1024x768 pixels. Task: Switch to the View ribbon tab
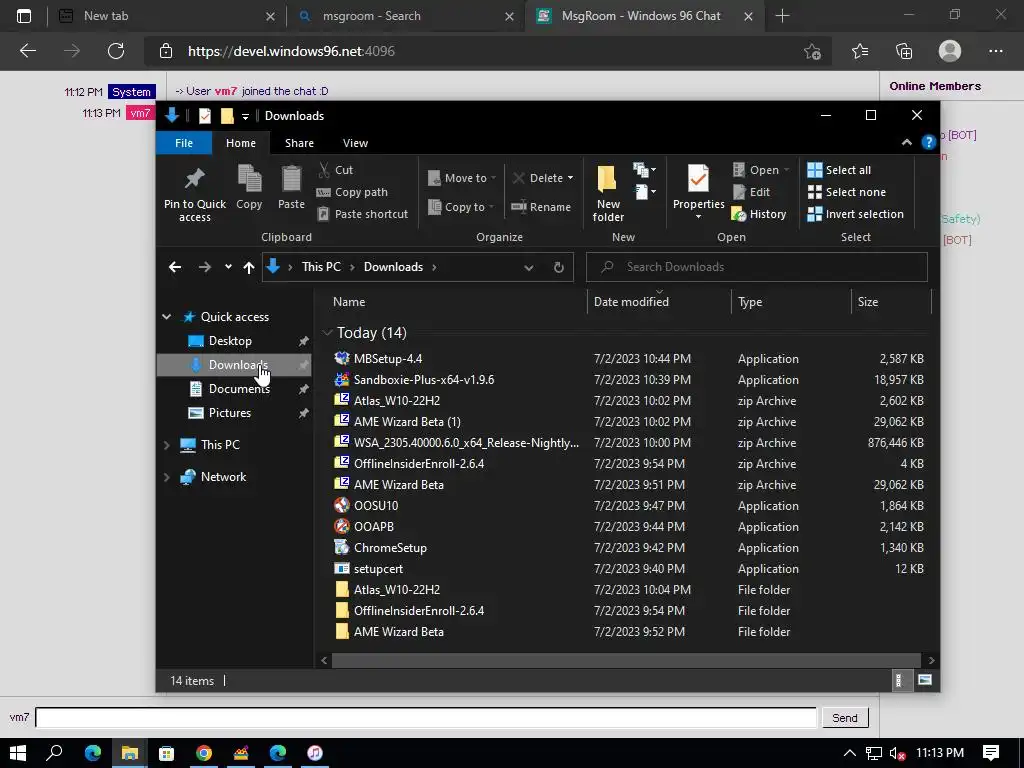(355, 143)
